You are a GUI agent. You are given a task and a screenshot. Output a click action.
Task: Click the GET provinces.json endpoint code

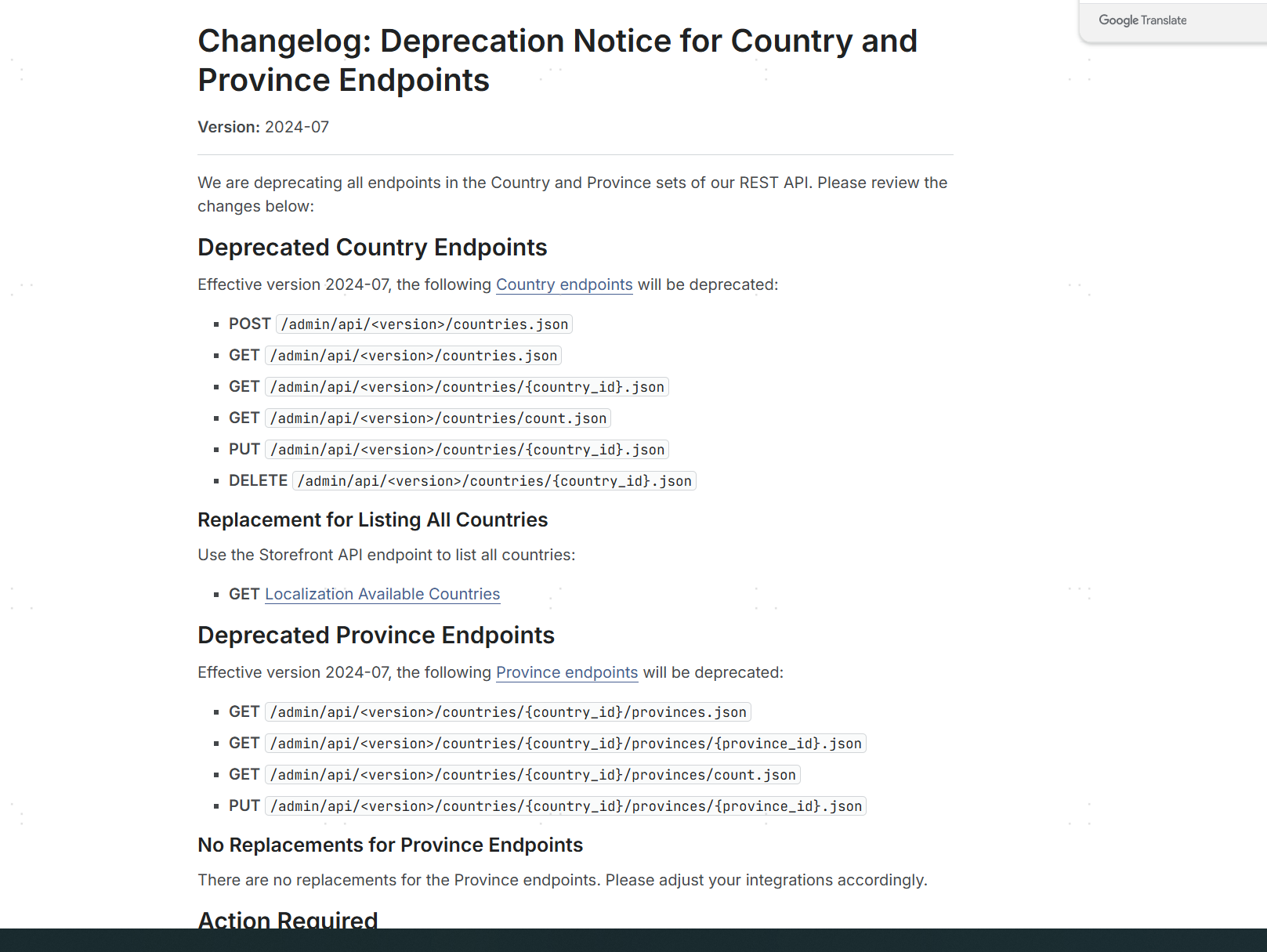508,712
